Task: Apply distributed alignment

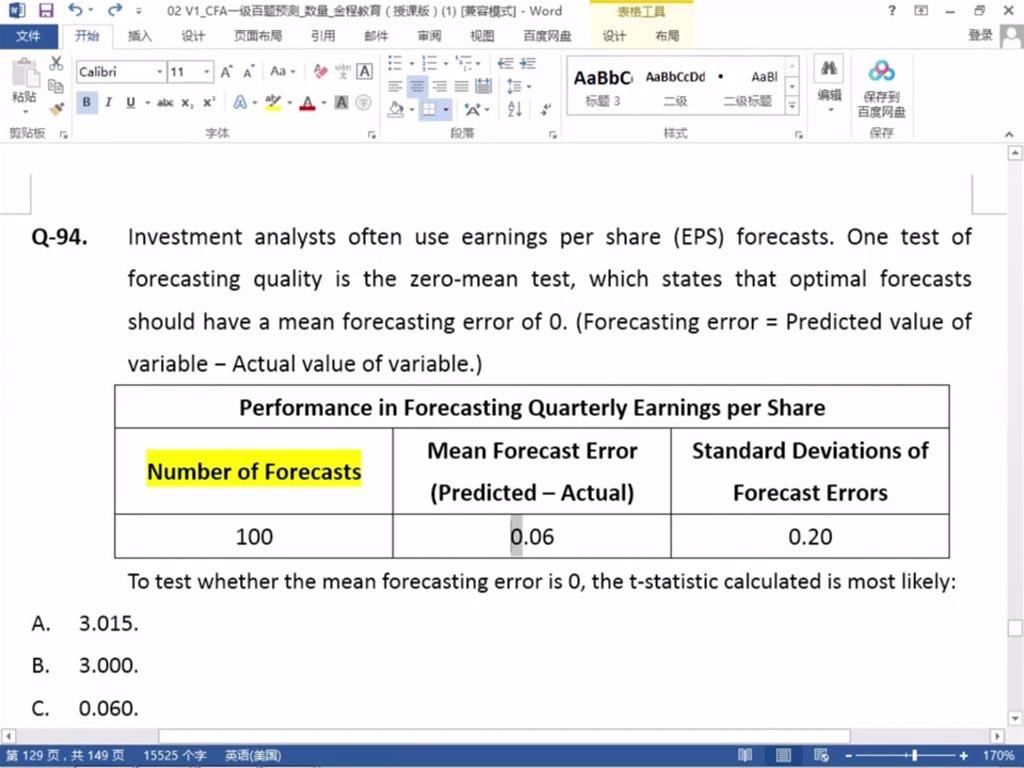Action: (x=484, y=86)
